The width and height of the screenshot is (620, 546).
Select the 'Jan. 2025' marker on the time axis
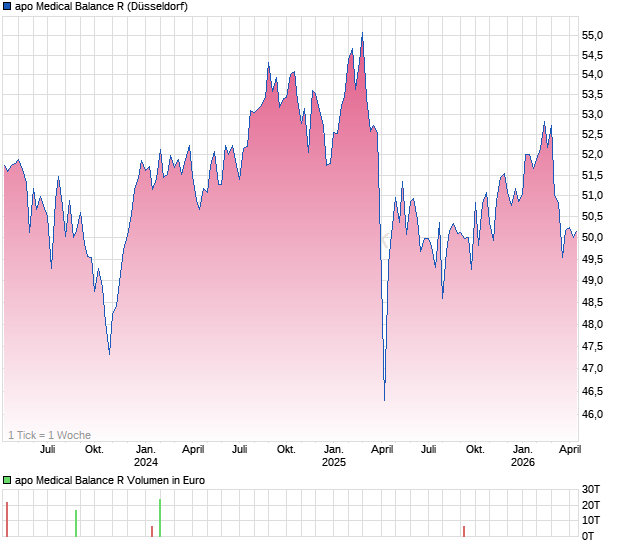[x=334, y=456]
